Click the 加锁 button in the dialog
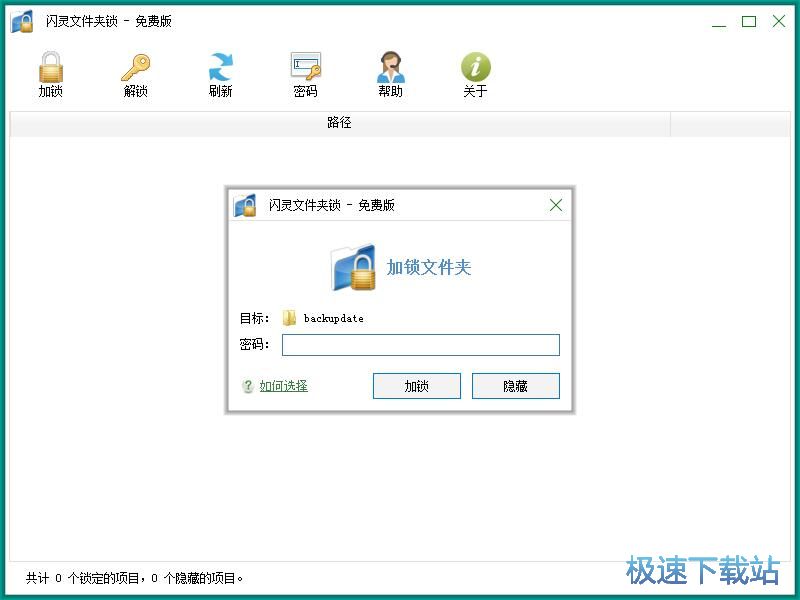This screenshot has height=600, width=800. pos(416,386)
